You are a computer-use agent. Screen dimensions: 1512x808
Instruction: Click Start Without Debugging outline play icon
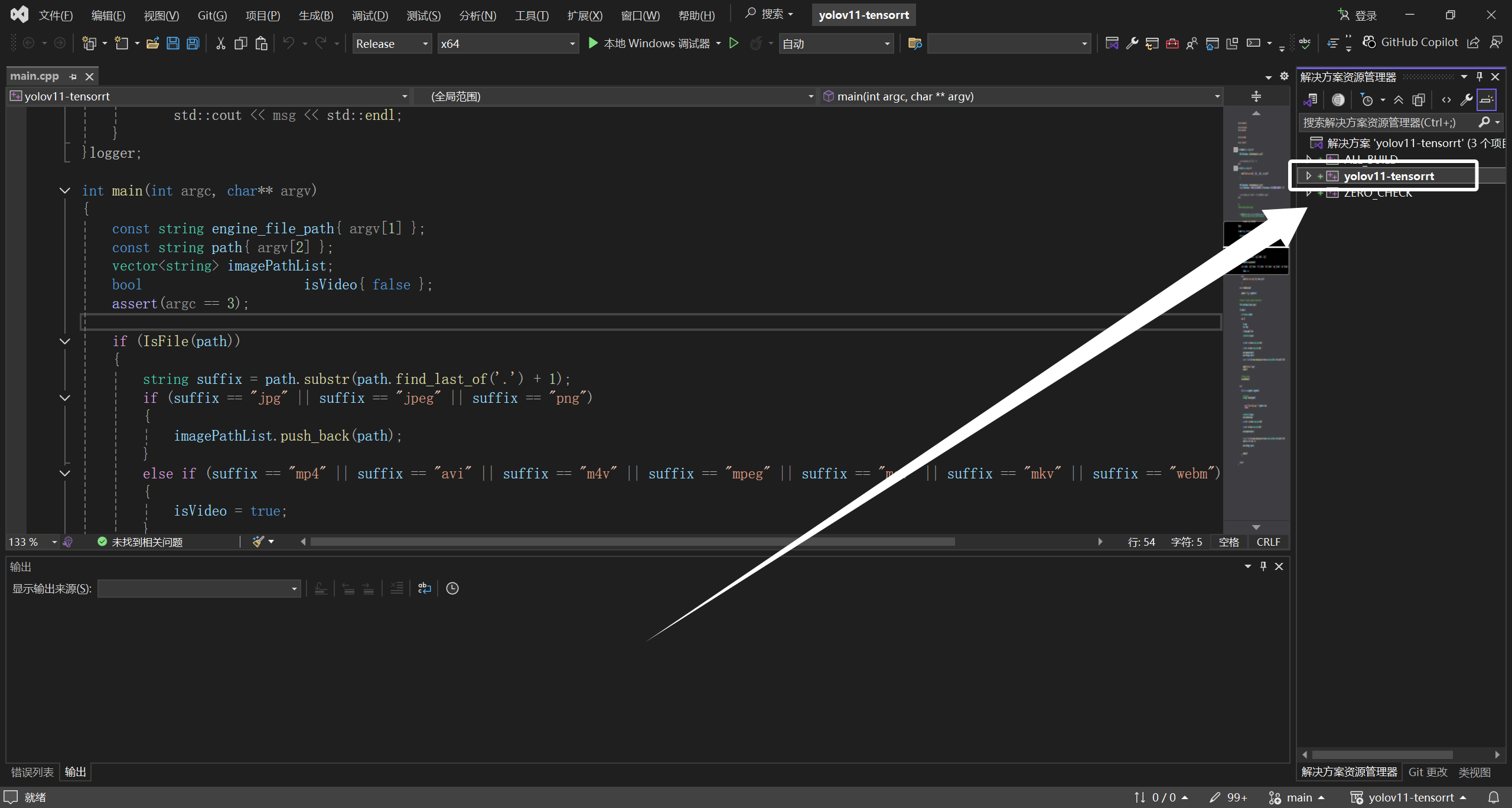click(x=734, y=43)
